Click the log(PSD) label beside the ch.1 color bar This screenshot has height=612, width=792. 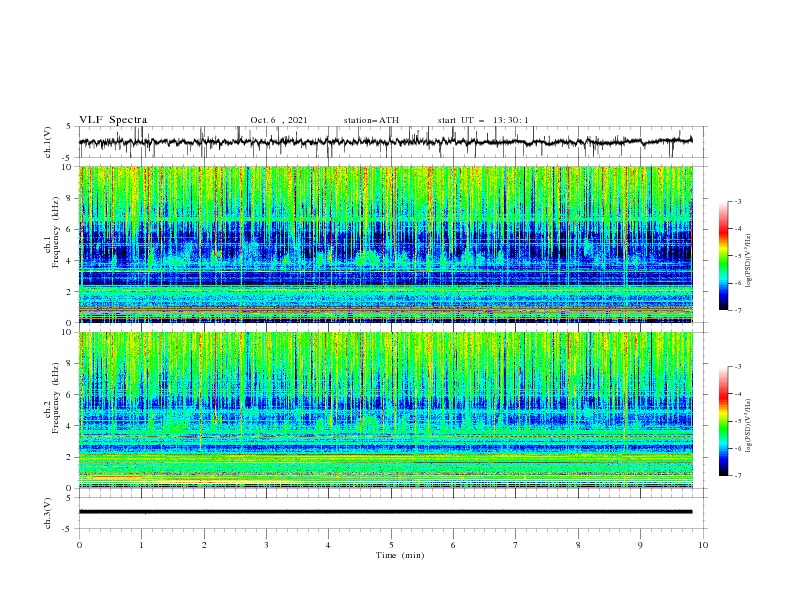point(748,261)
